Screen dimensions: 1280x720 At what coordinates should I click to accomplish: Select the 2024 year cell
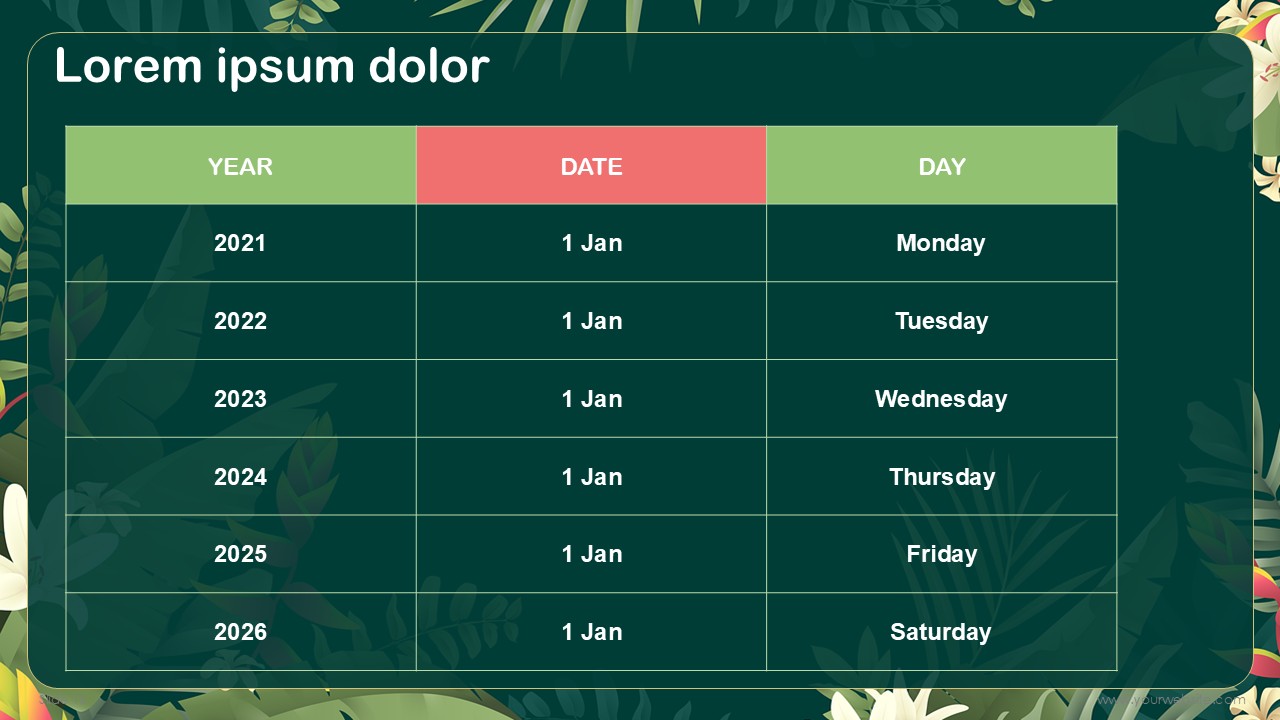[x=241, y=476]
